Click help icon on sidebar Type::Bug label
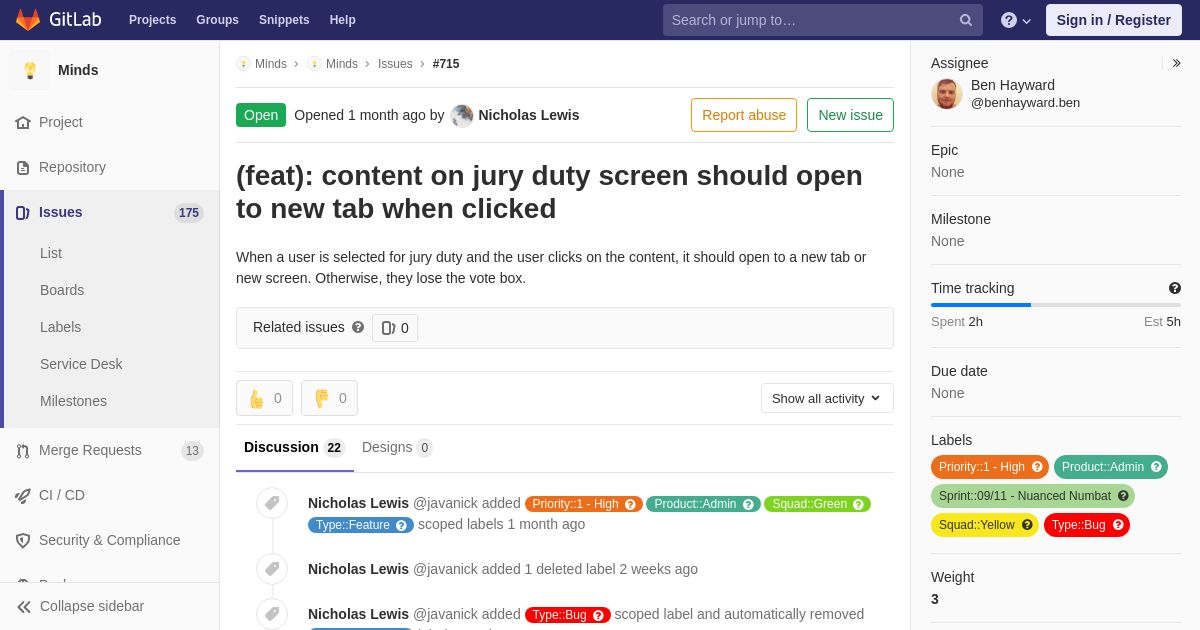The height and width of the screenshot is (630, 1200). [1118, 525]
